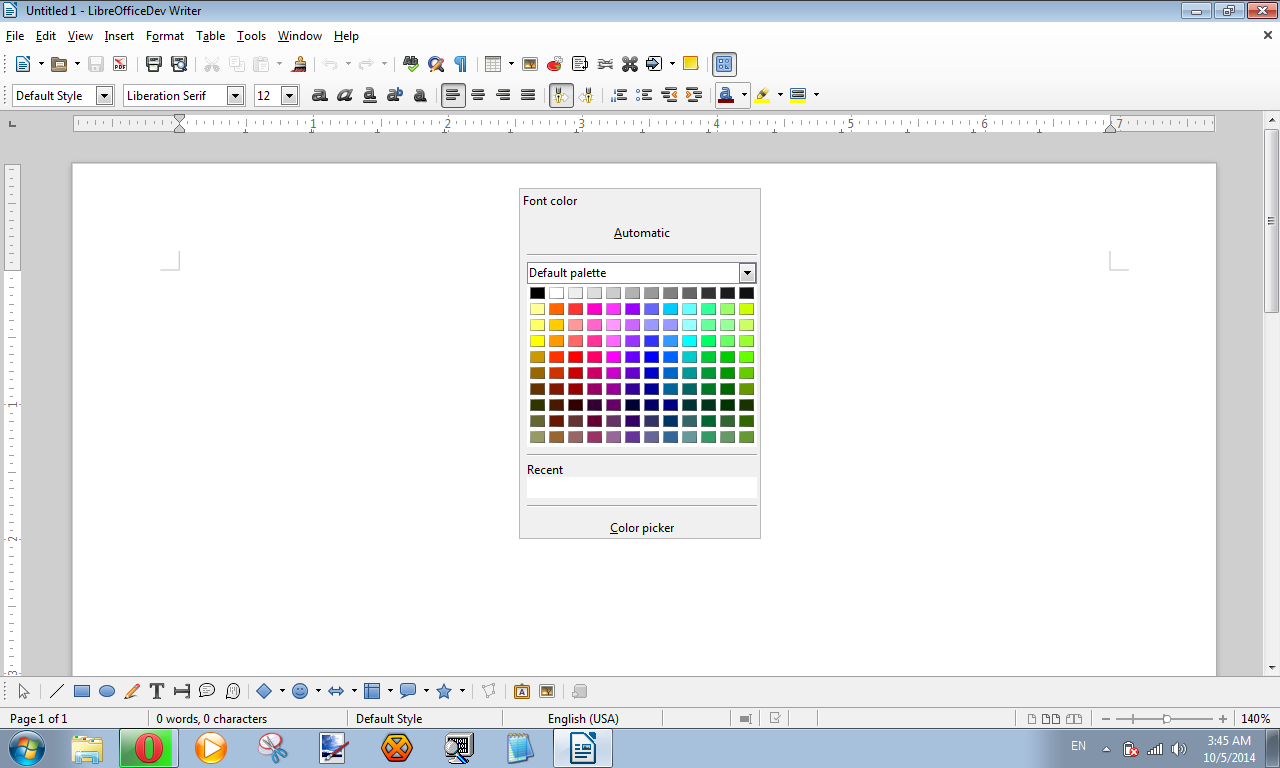Toggle Formatting Marks pilcrow button
The height and width of the screenshot is (768, 1280).
[460, 64]
